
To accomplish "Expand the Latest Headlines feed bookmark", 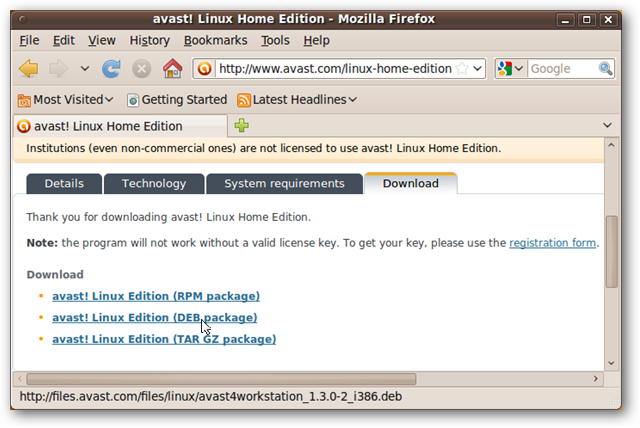I will click(297, 100).
